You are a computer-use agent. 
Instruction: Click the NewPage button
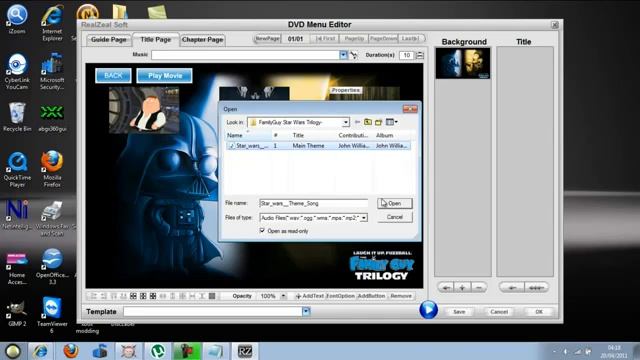coord(267,38)
